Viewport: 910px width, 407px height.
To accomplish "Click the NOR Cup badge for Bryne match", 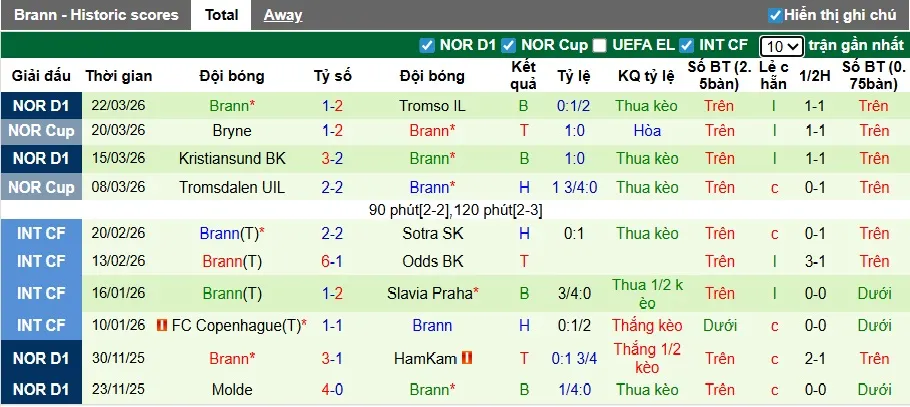I will click(x=41, y=130).
